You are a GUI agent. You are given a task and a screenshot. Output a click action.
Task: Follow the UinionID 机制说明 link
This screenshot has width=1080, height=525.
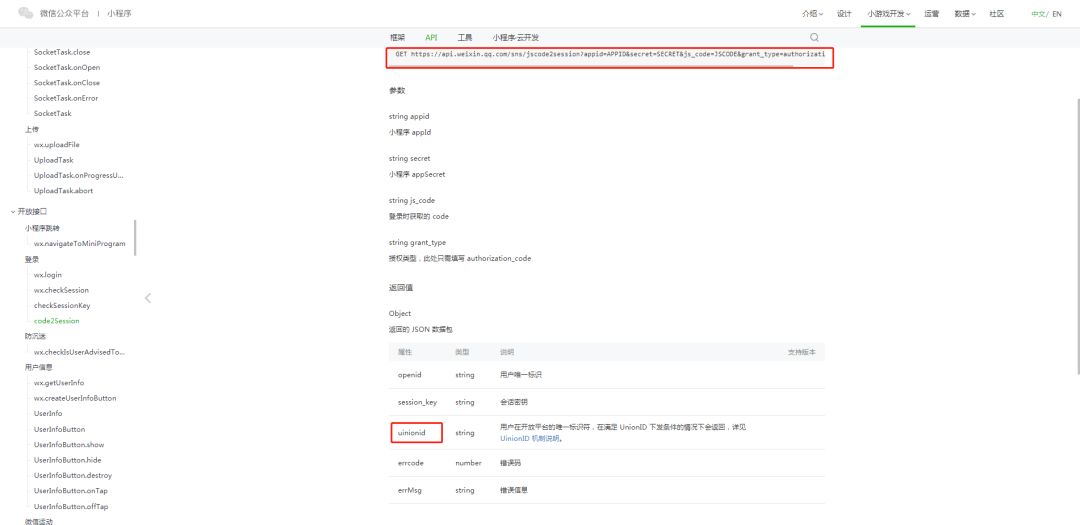pyautogui.click(x=530, y=439)
